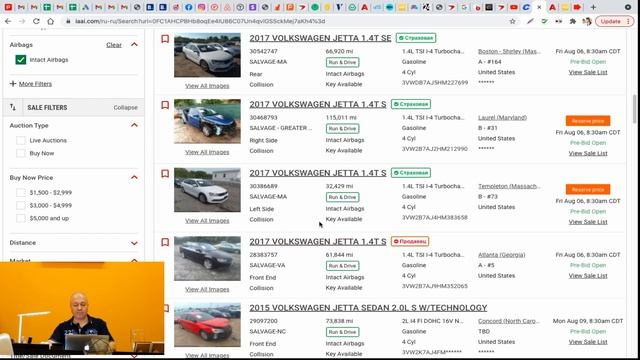Screen dimensions: 640x360
Task: Reload the page
Action: click(x=36, y=21)
